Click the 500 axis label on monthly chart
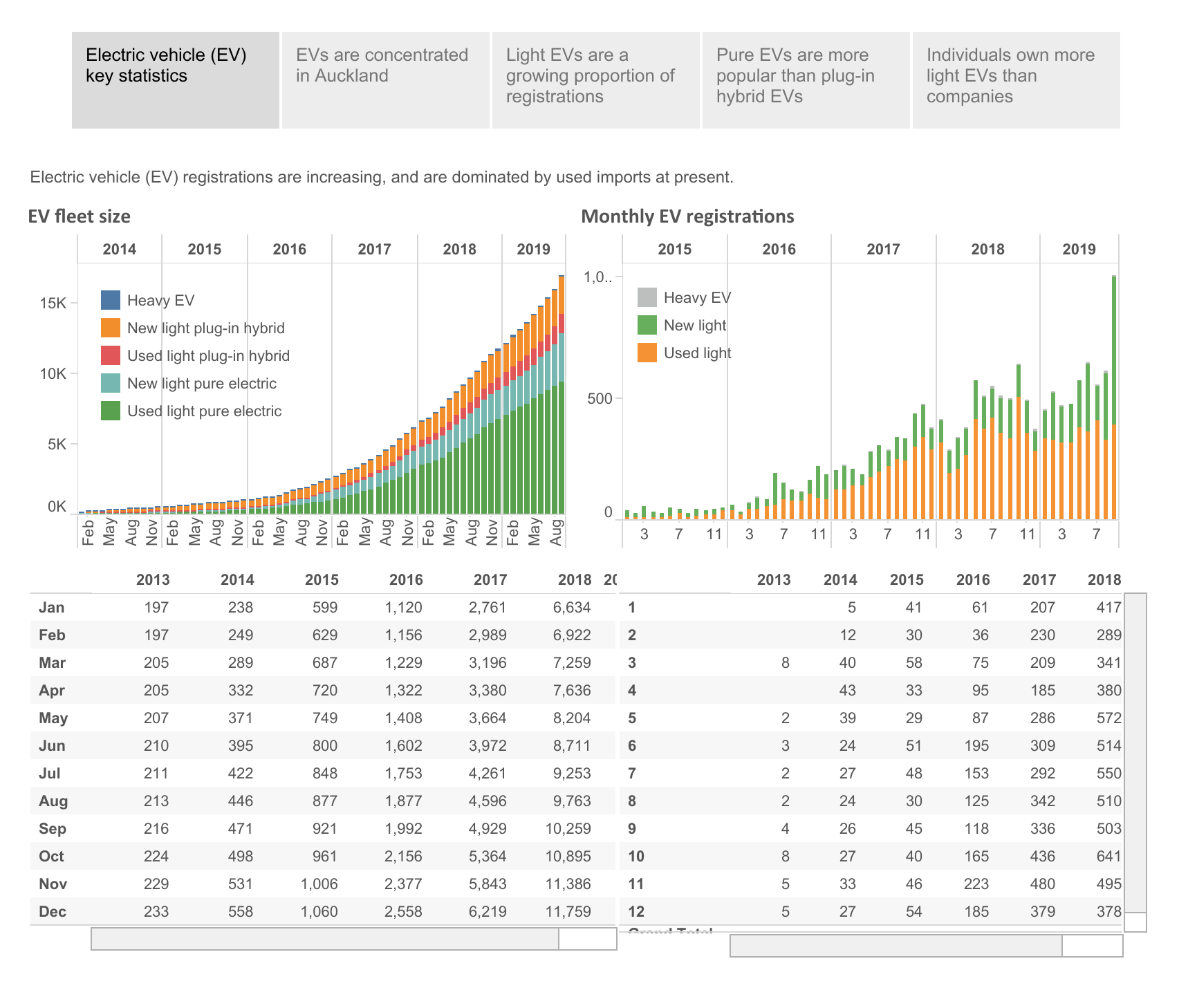Viewport: 1188px width, 1008px height. pyautogui.click(x=600, y=399)
